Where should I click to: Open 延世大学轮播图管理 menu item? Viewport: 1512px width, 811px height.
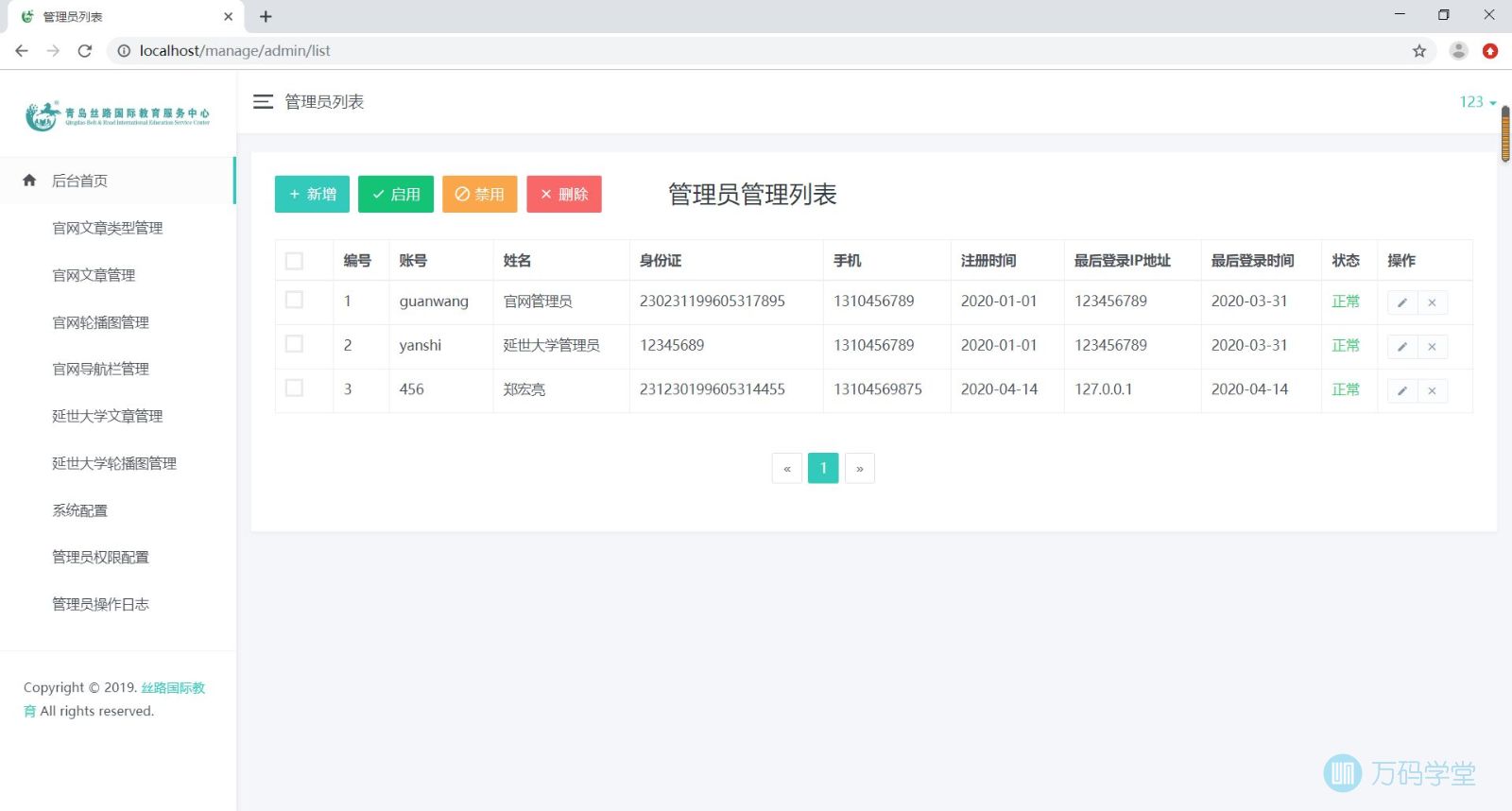[114, 463]
